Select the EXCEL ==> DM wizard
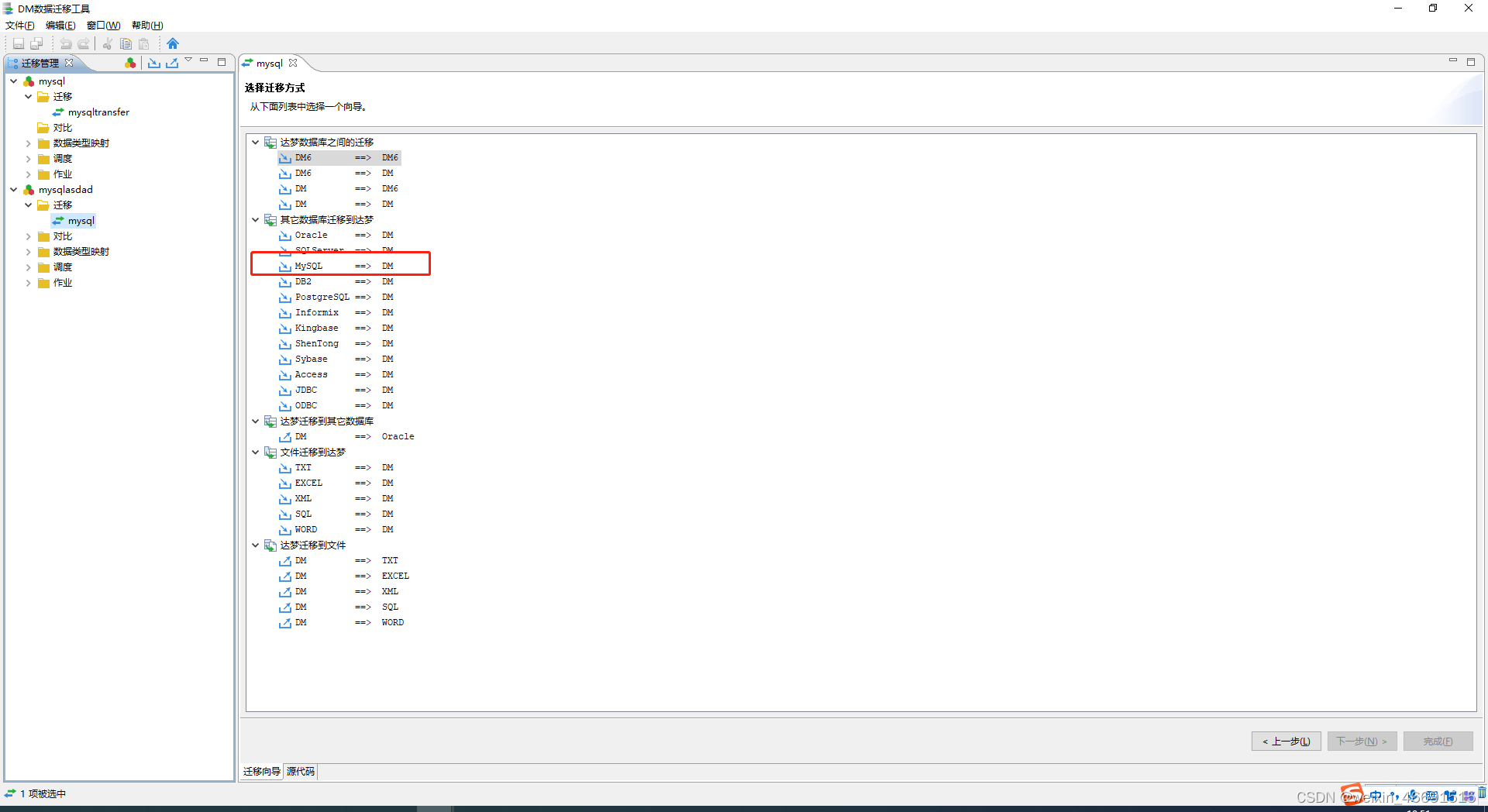 [337, 483]
